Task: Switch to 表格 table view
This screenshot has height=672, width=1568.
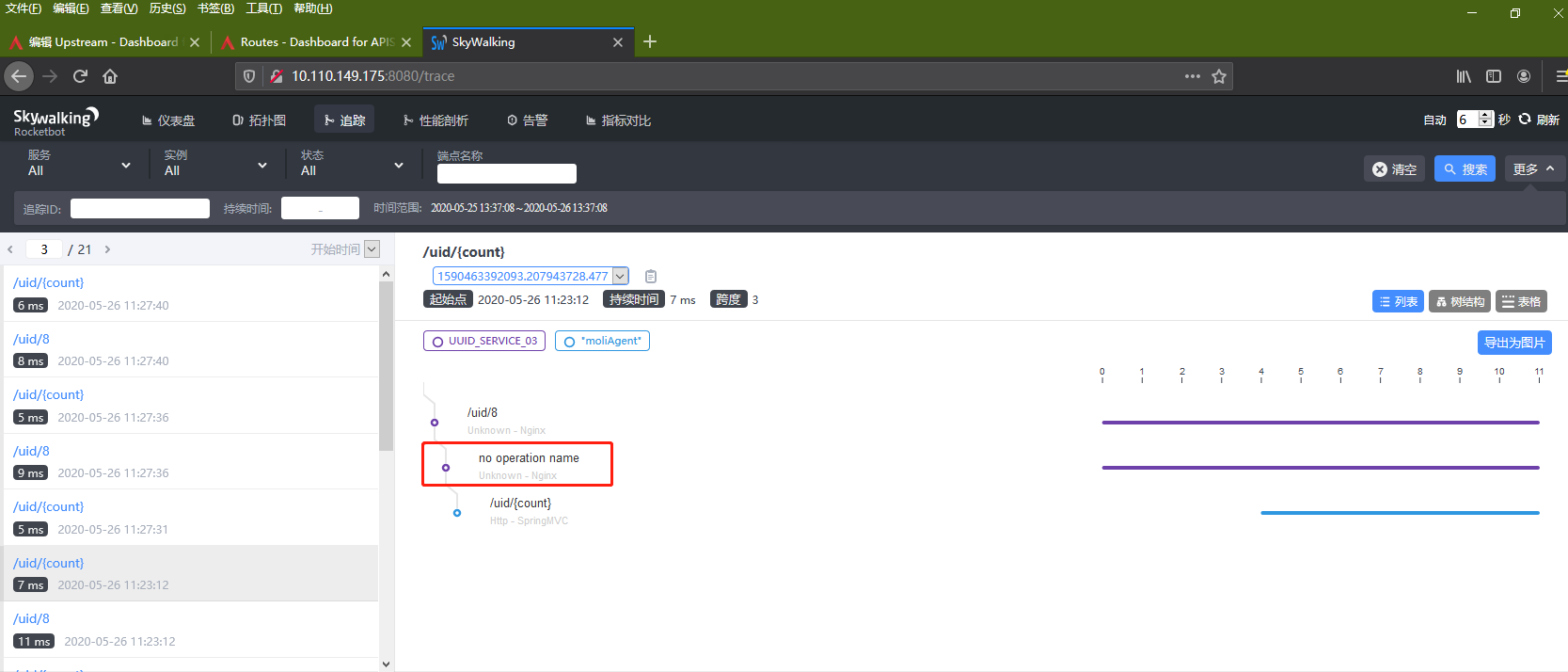Action: tap(1521, 301)
